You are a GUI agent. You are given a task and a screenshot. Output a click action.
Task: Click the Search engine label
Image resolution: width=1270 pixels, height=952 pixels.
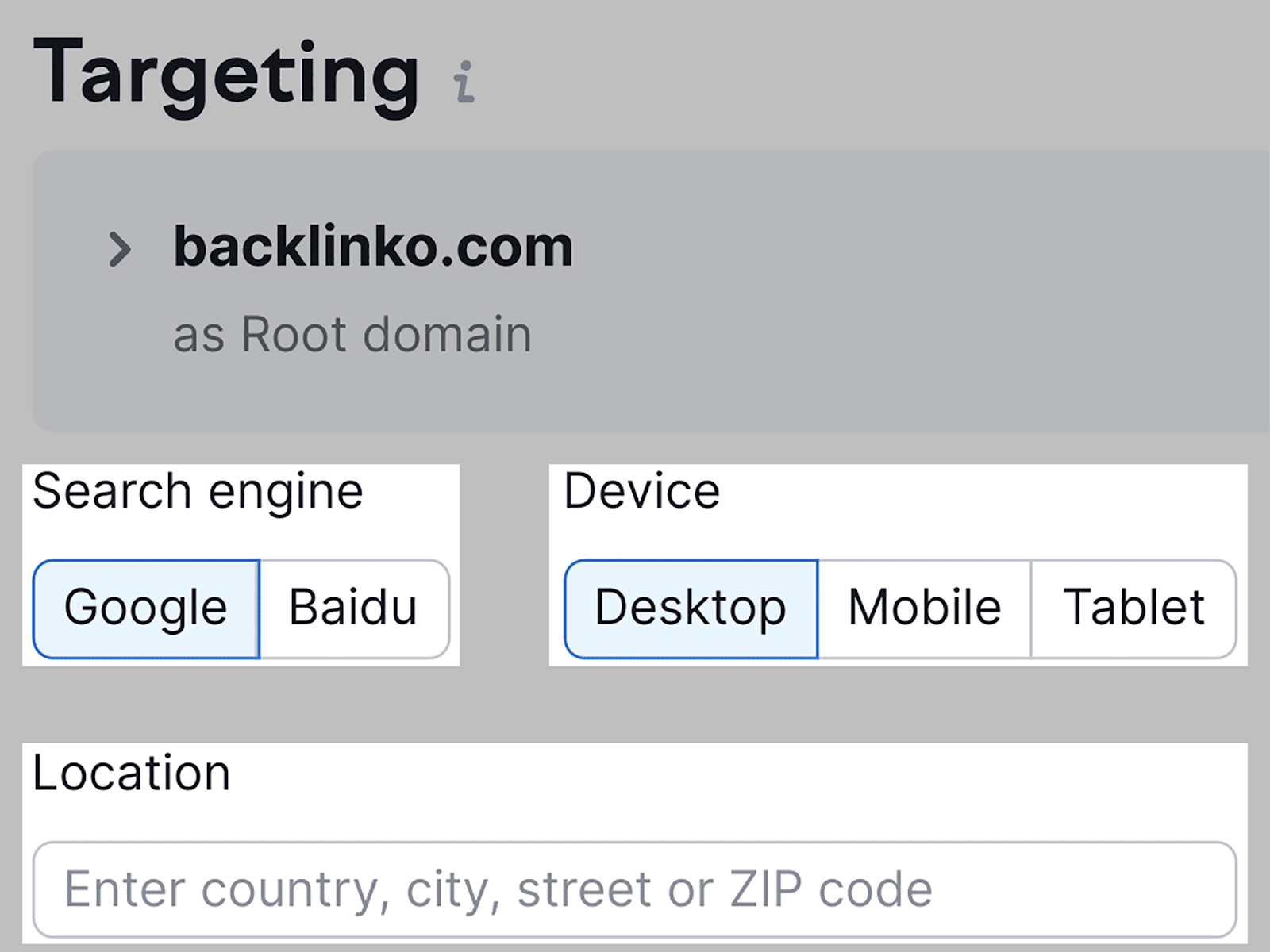[x=198, y=491]
